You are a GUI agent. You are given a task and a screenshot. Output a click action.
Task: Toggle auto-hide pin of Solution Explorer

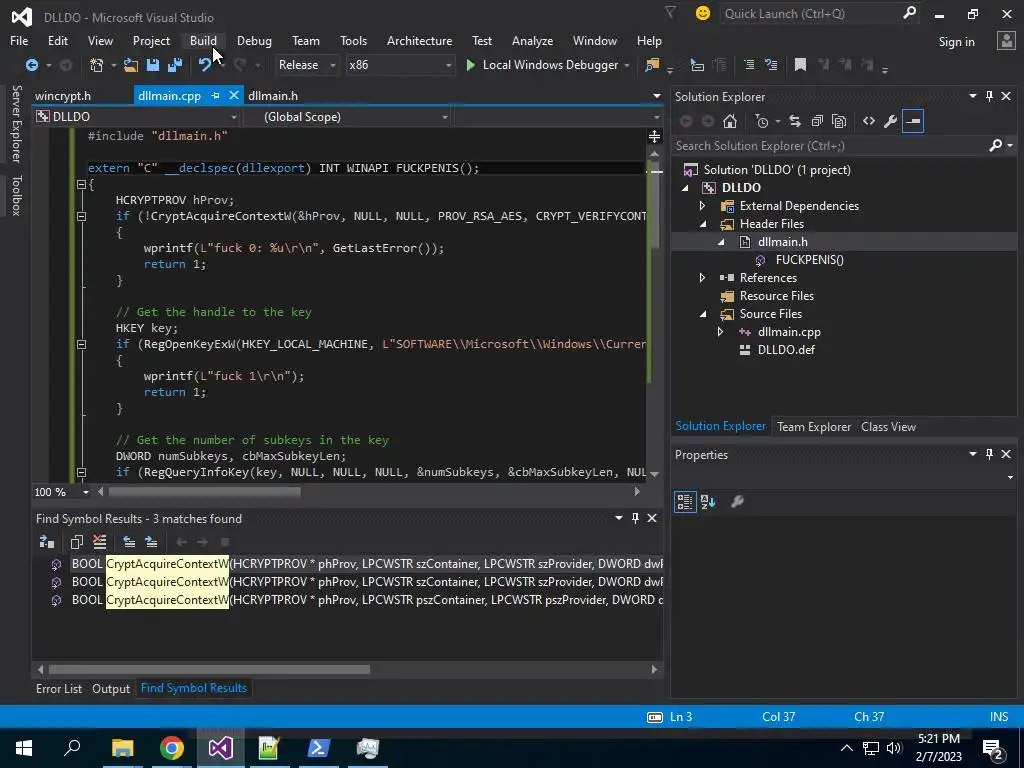click(x=989, y=97)
